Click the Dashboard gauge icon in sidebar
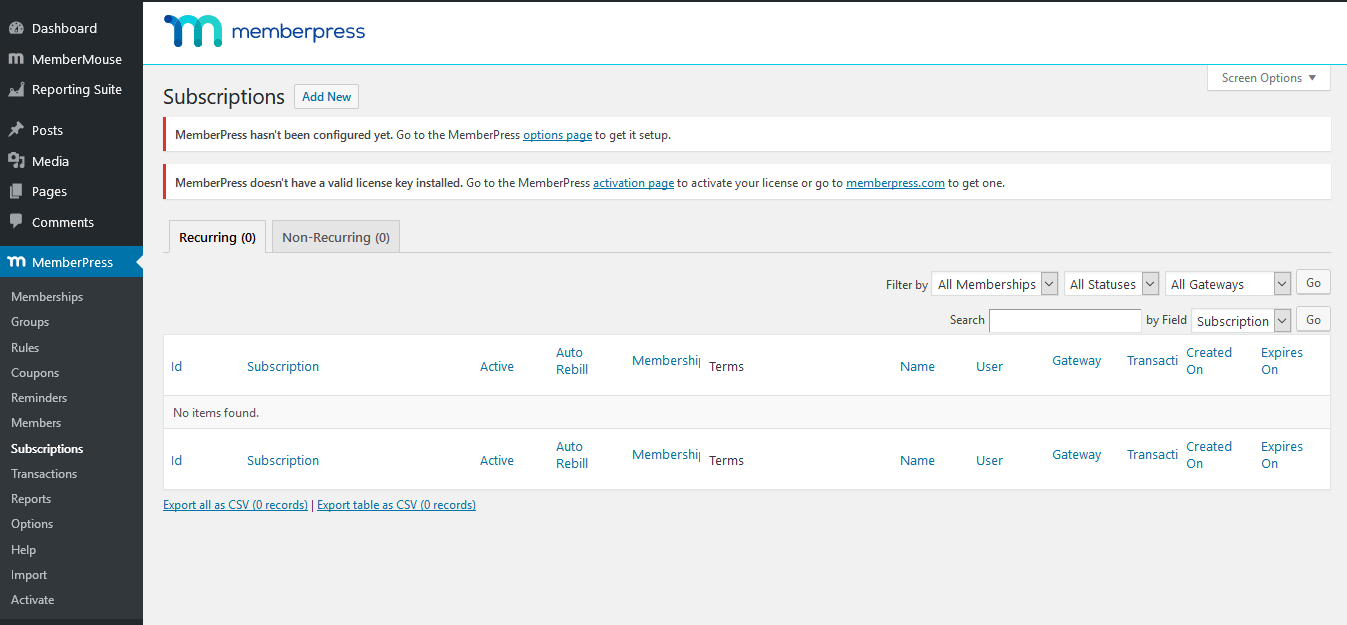 (x=16, y=28)
